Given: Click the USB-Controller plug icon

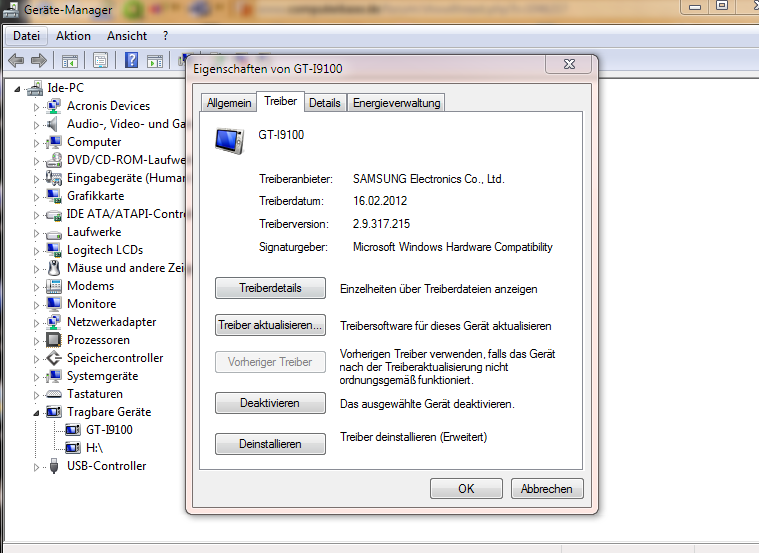Looking at the screenshot, I should [54, 466].
